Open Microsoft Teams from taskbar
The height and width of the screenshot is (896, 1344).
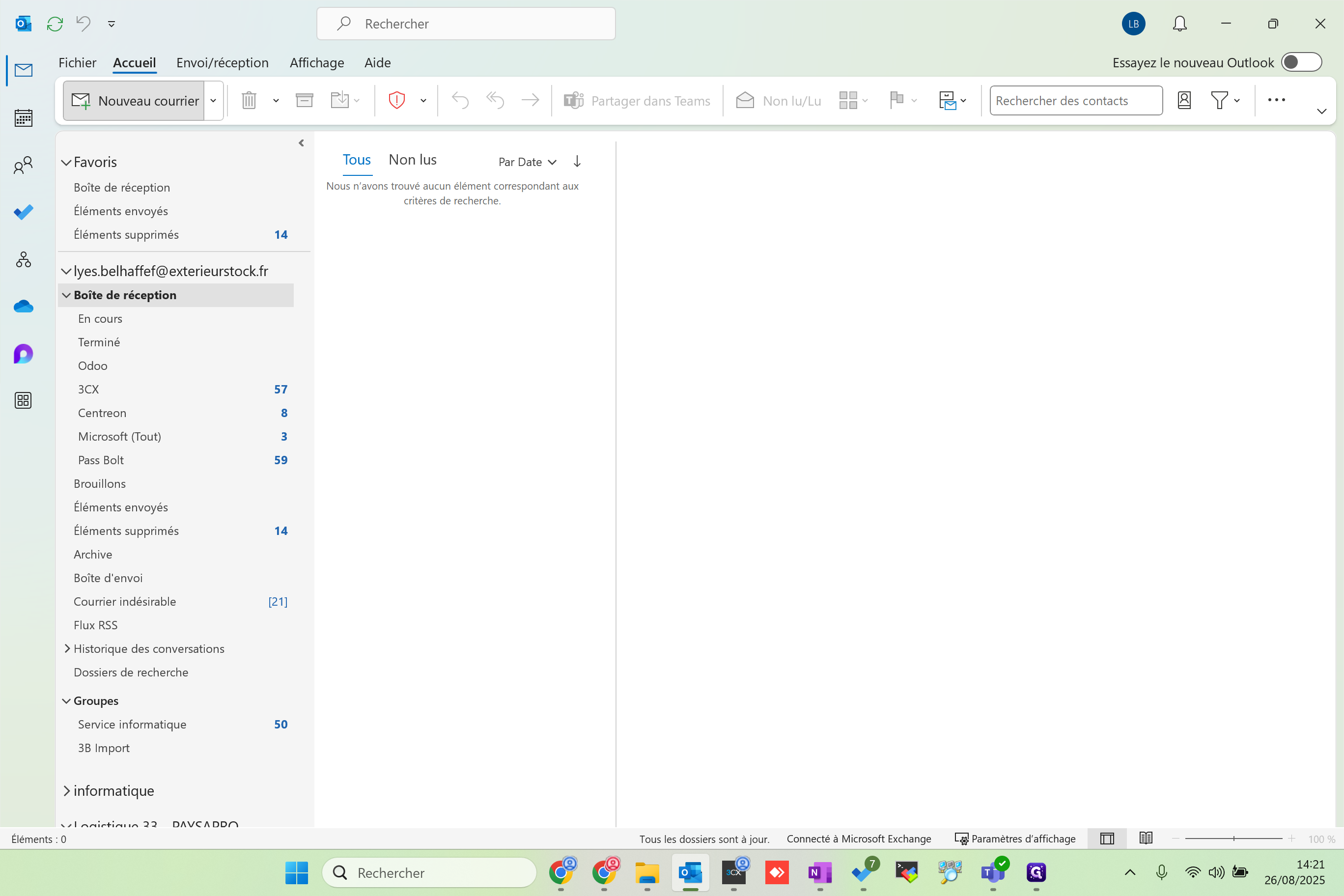tap(993, 872)
